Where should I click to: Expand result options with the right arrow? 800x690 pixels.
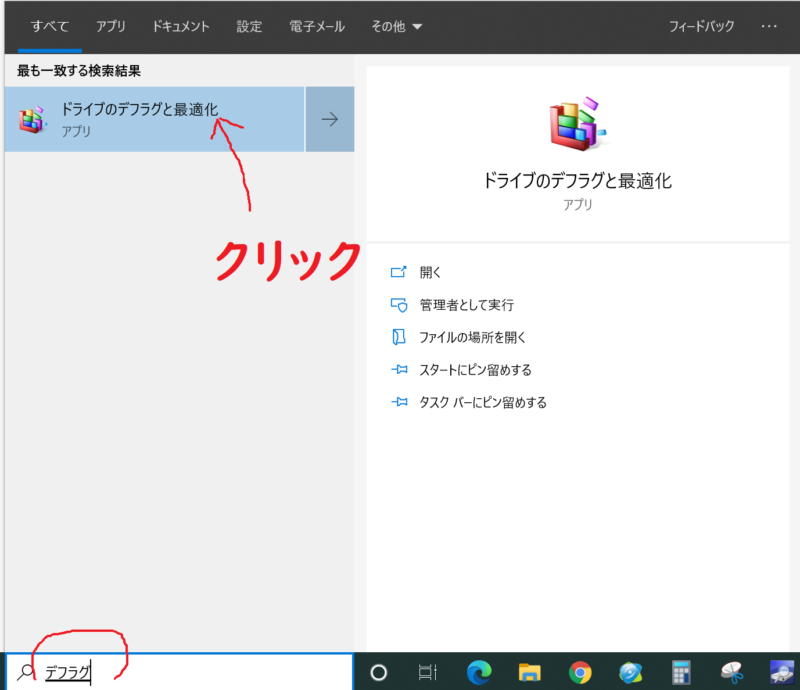click(x=330, y=119)
